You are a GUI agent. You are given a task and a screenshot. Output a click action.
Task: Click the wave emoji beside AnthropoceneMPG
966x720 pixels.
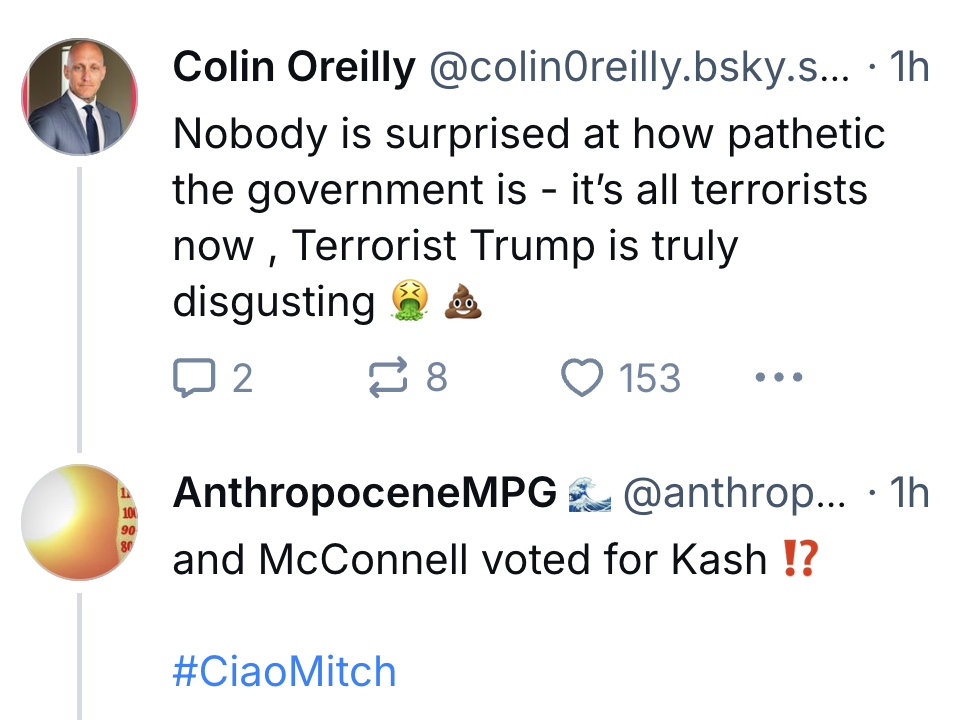point(588,492)
